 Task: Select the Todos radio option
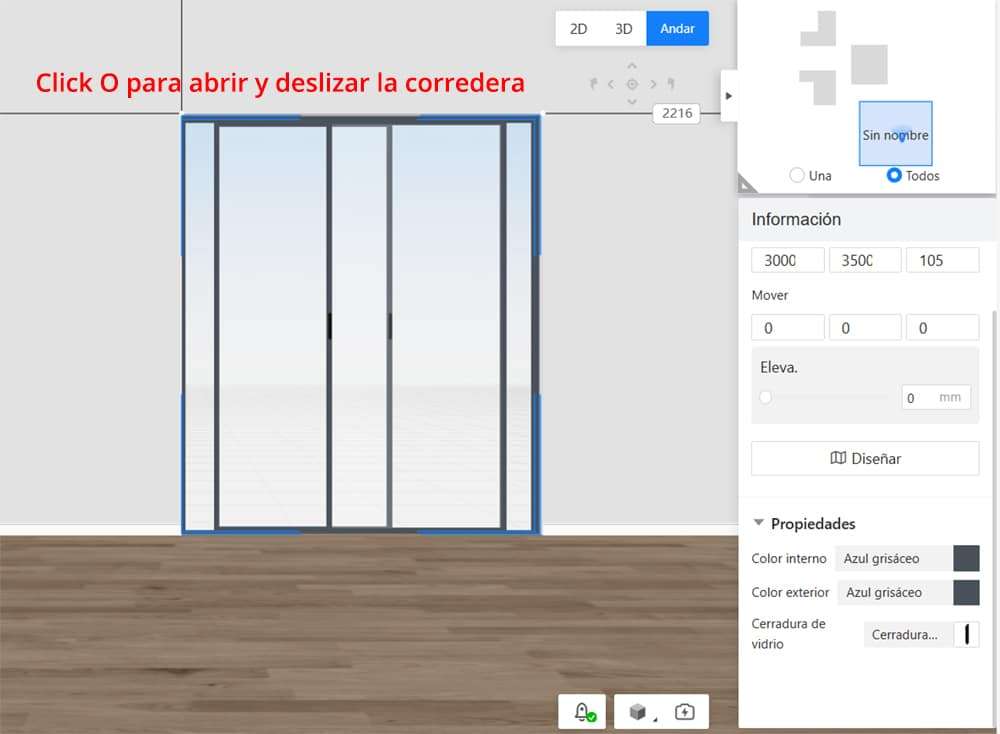click(894, 175)
